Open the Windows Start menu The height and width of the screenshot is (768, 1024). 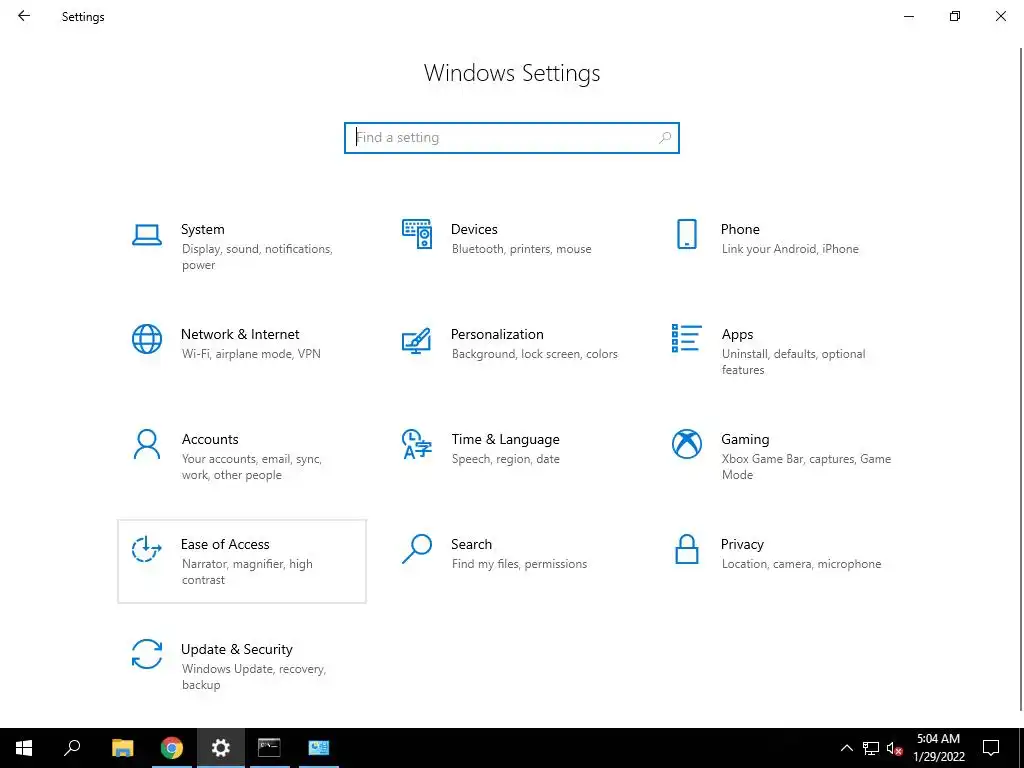click(x=24, y=748)
